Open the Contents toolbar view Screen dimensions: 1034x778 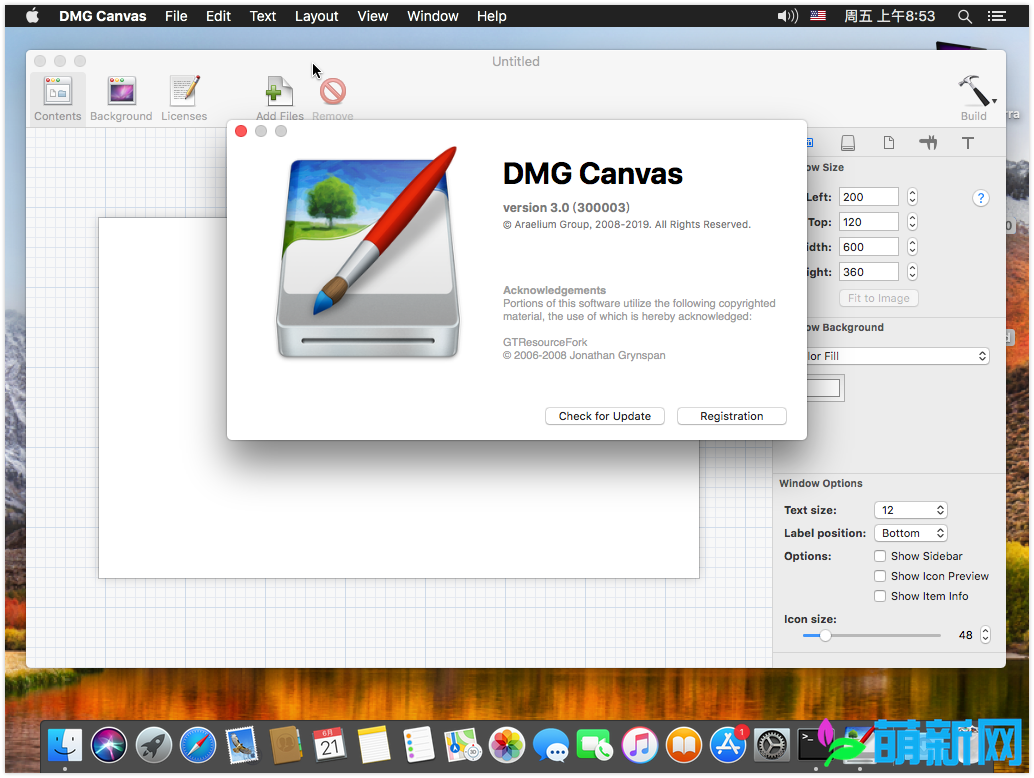(58, 99)
